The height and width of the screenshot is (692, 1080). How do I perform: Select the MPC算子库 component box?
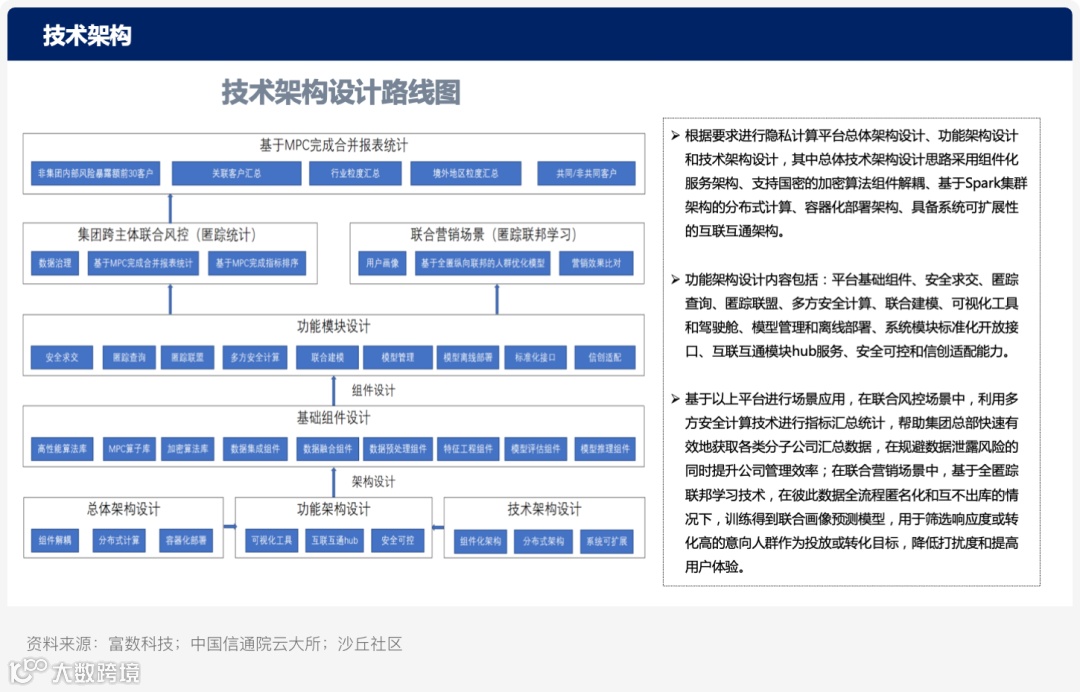click(x=129, y=448)
